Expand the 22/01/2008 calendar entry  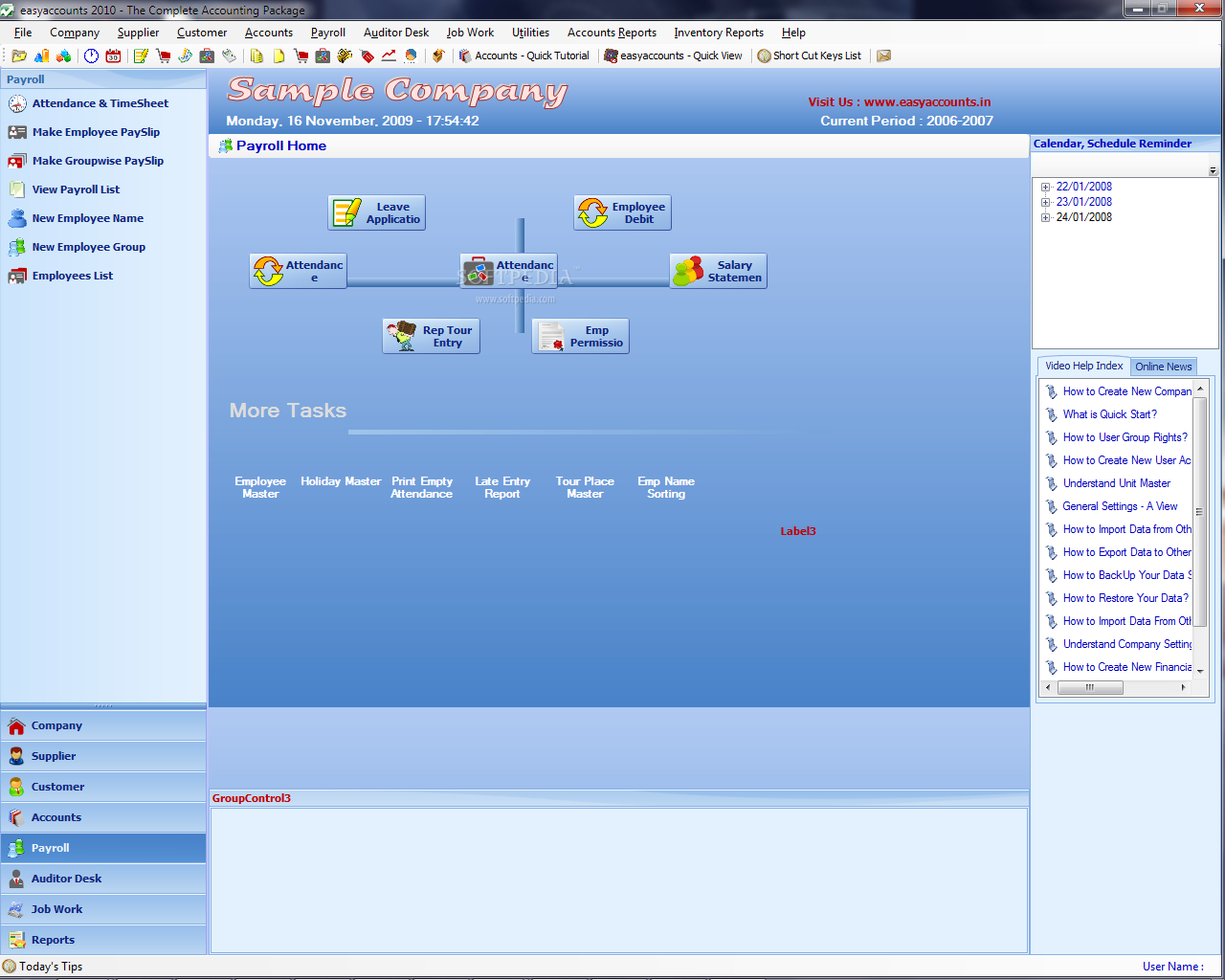(x=1046, y=188)
